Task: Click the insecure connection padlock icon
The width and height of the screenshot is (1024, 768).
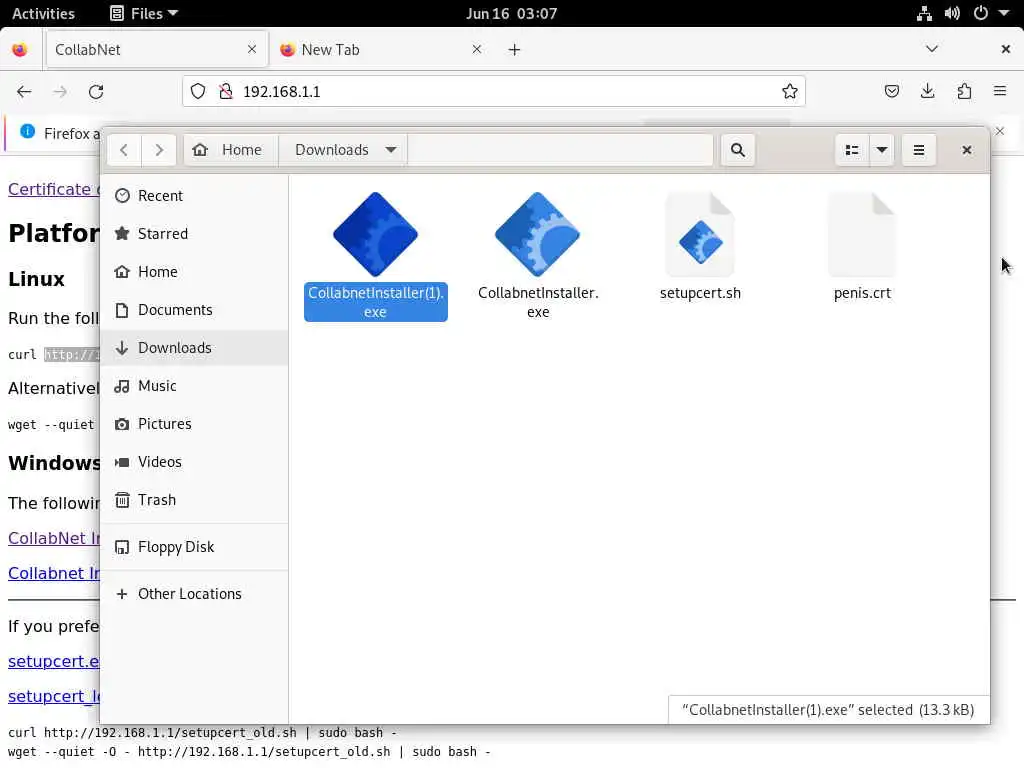Action: click(x=226, y=91)
